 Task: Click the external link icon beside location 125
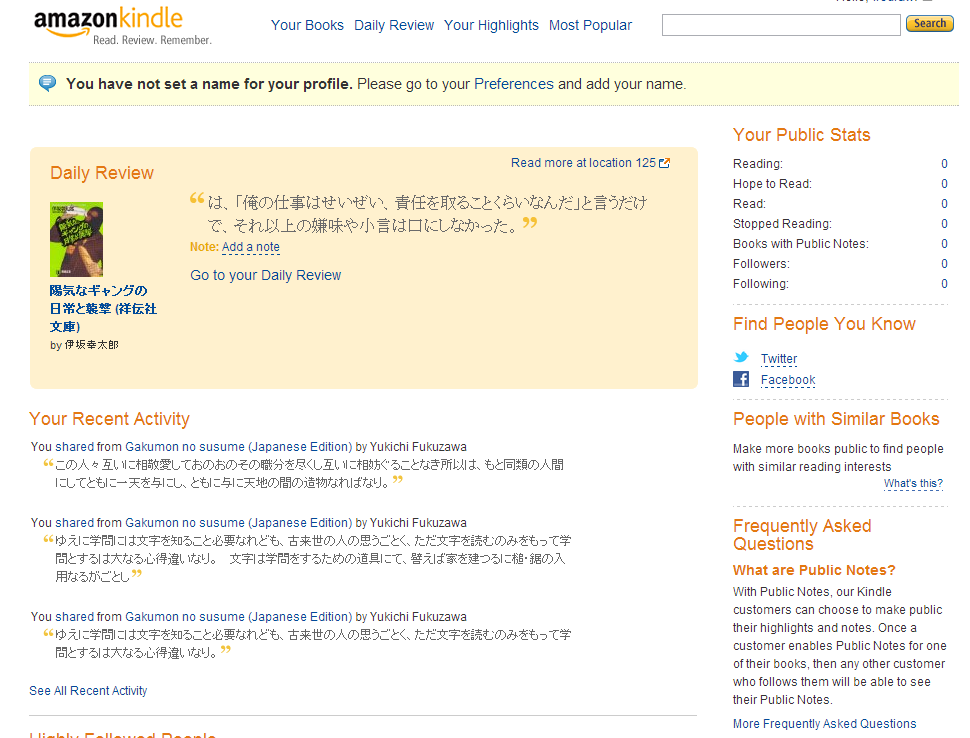pos(664,163)
